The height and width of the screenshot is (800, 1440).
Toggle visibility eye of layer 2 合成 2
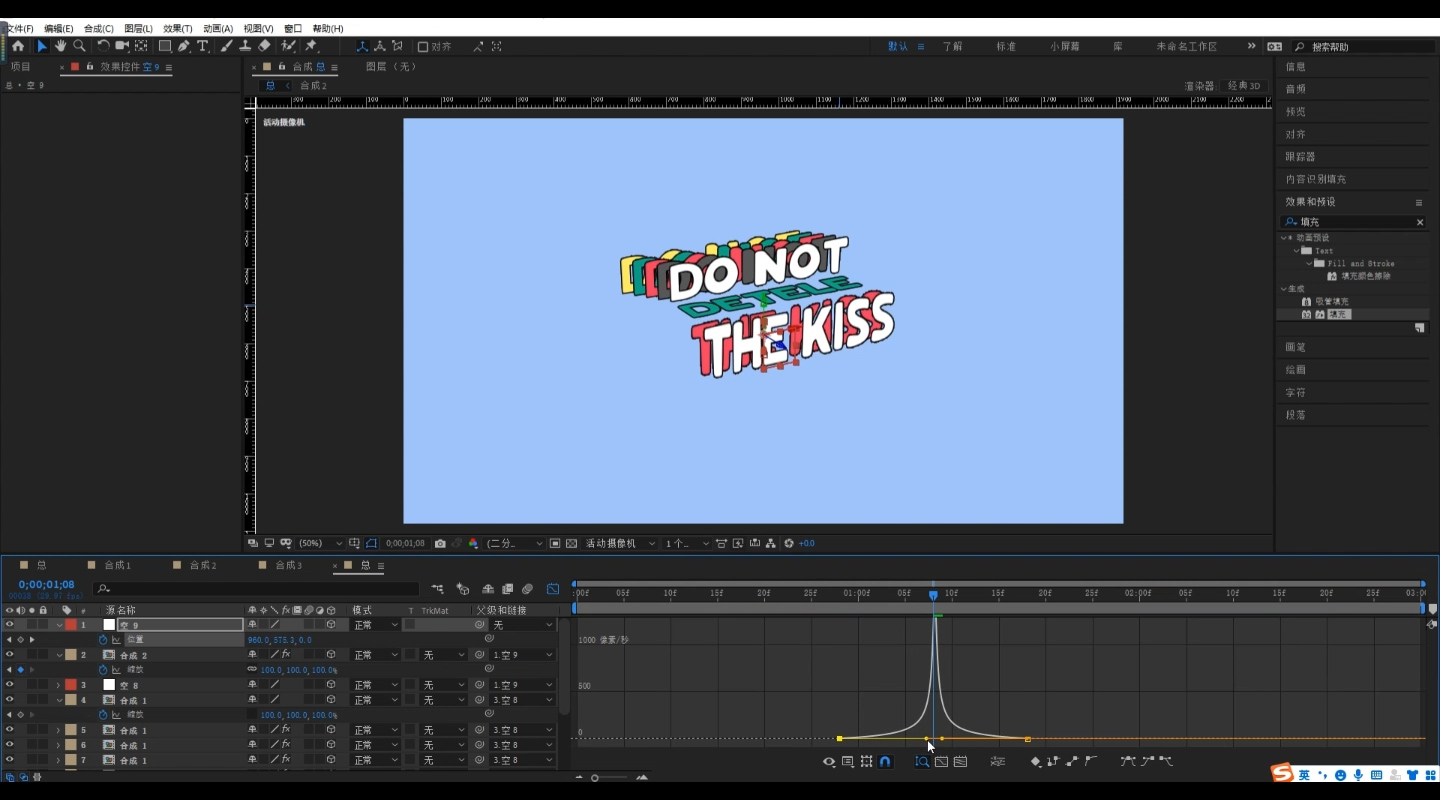[9, 655]
